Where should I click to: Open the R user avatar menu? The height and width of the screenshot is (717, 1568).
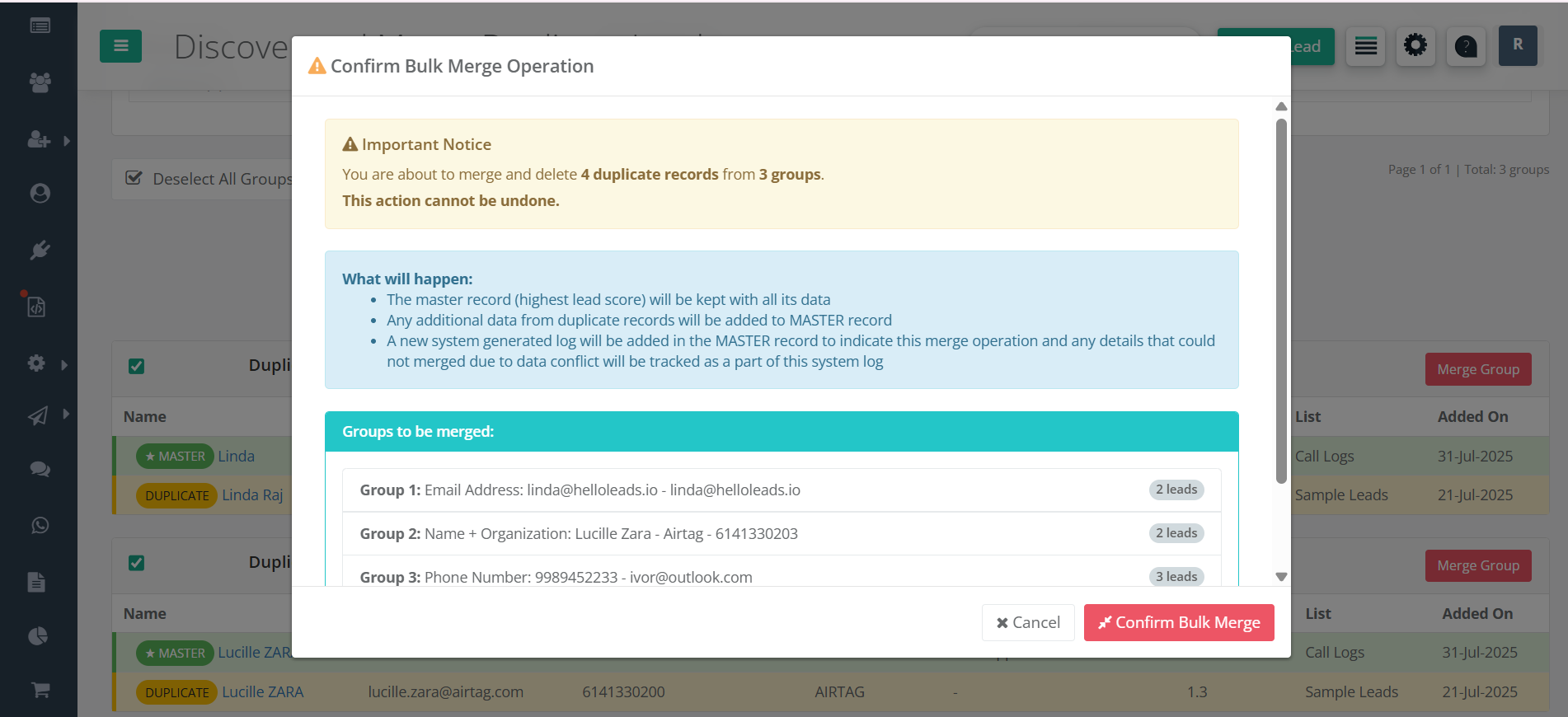tap(1518, 45)
